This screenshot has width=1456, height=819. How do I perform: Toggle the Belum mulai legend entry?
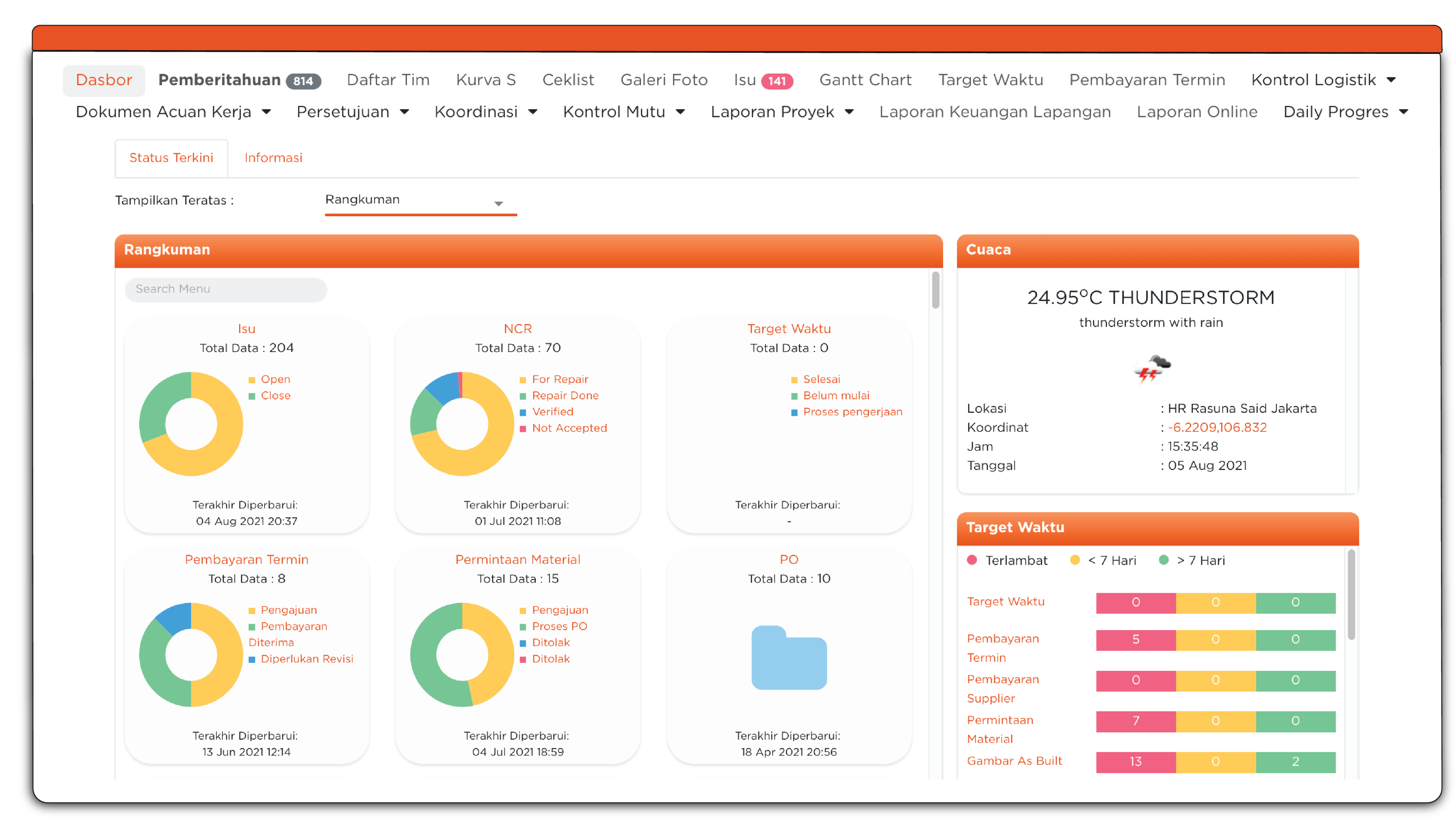tap(830, 396)
